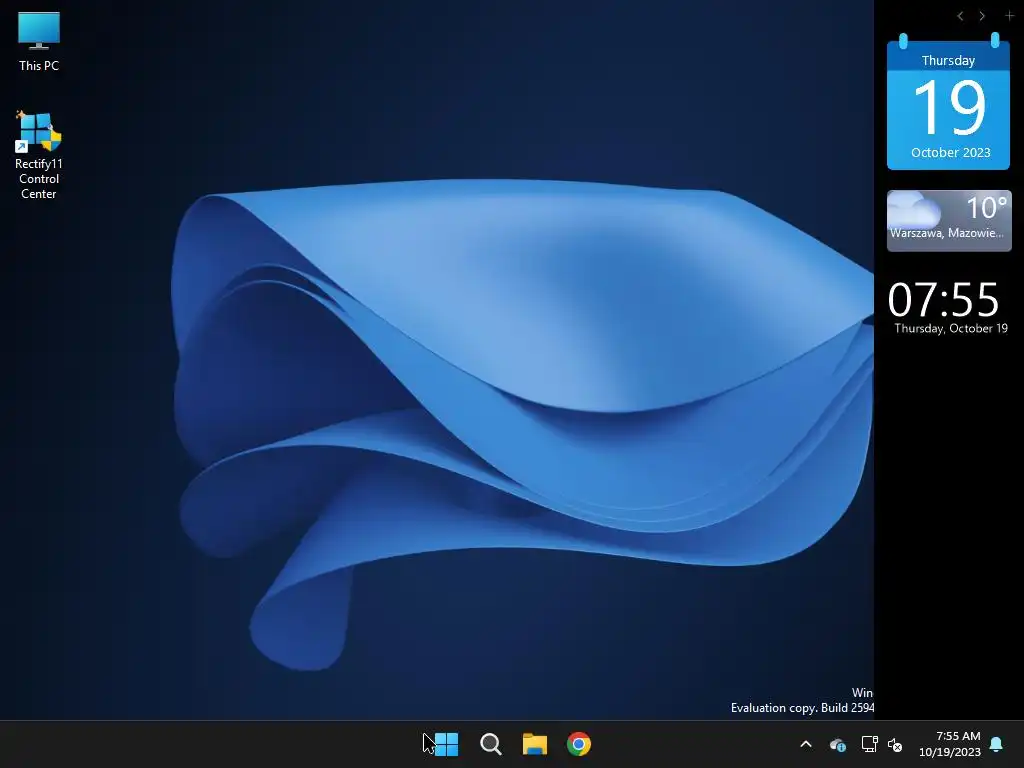Open the notifications bell icon
The image size is (1024, 768).
(997, 744)
